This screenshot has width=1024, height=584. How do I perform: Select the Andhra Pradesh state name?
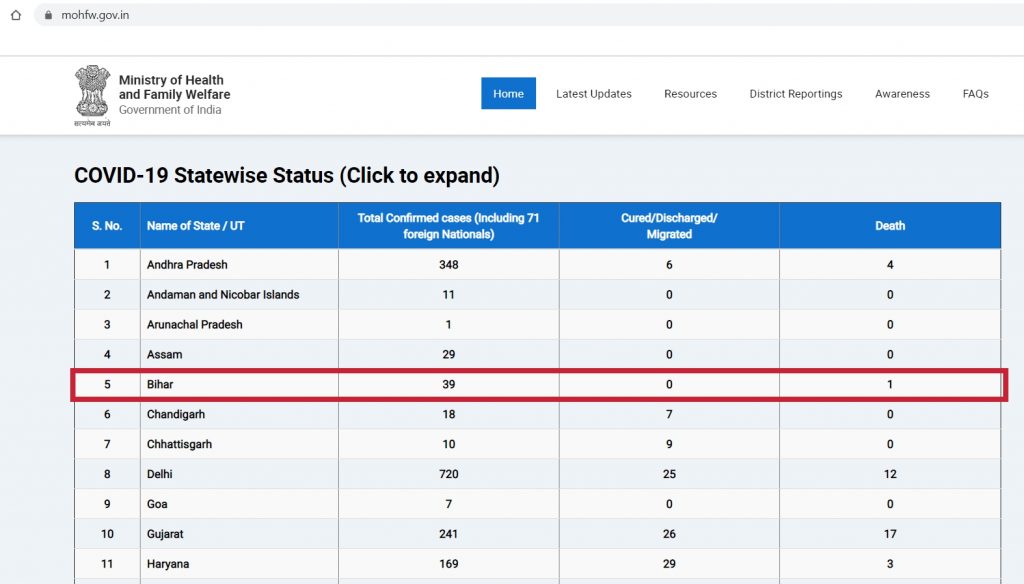click(x=187, y=265)
